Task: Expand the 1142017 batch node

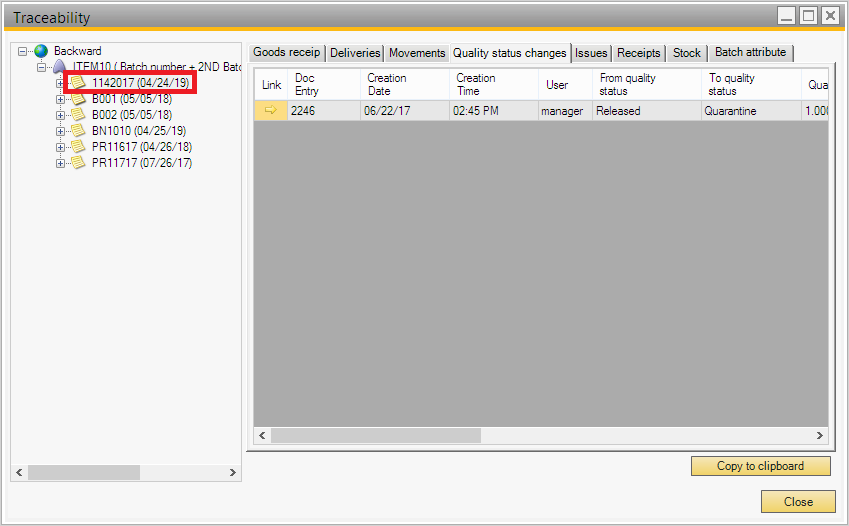Action: click(x=60, y=83)
